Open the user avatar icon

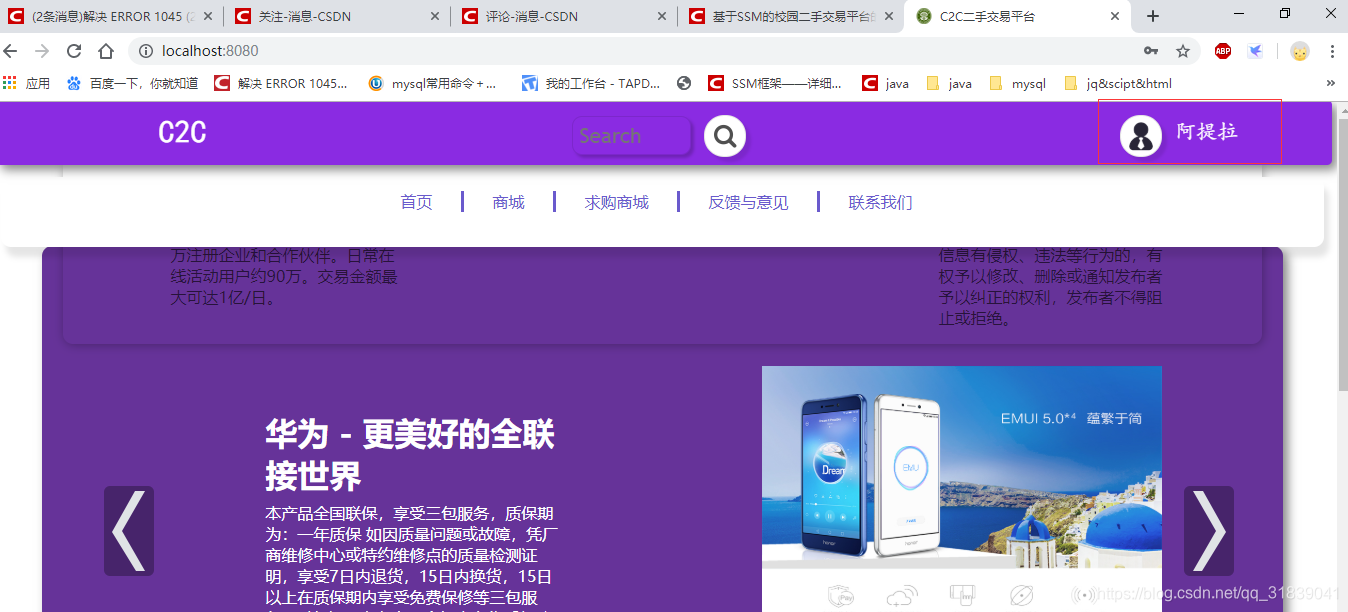point(1140,136)
